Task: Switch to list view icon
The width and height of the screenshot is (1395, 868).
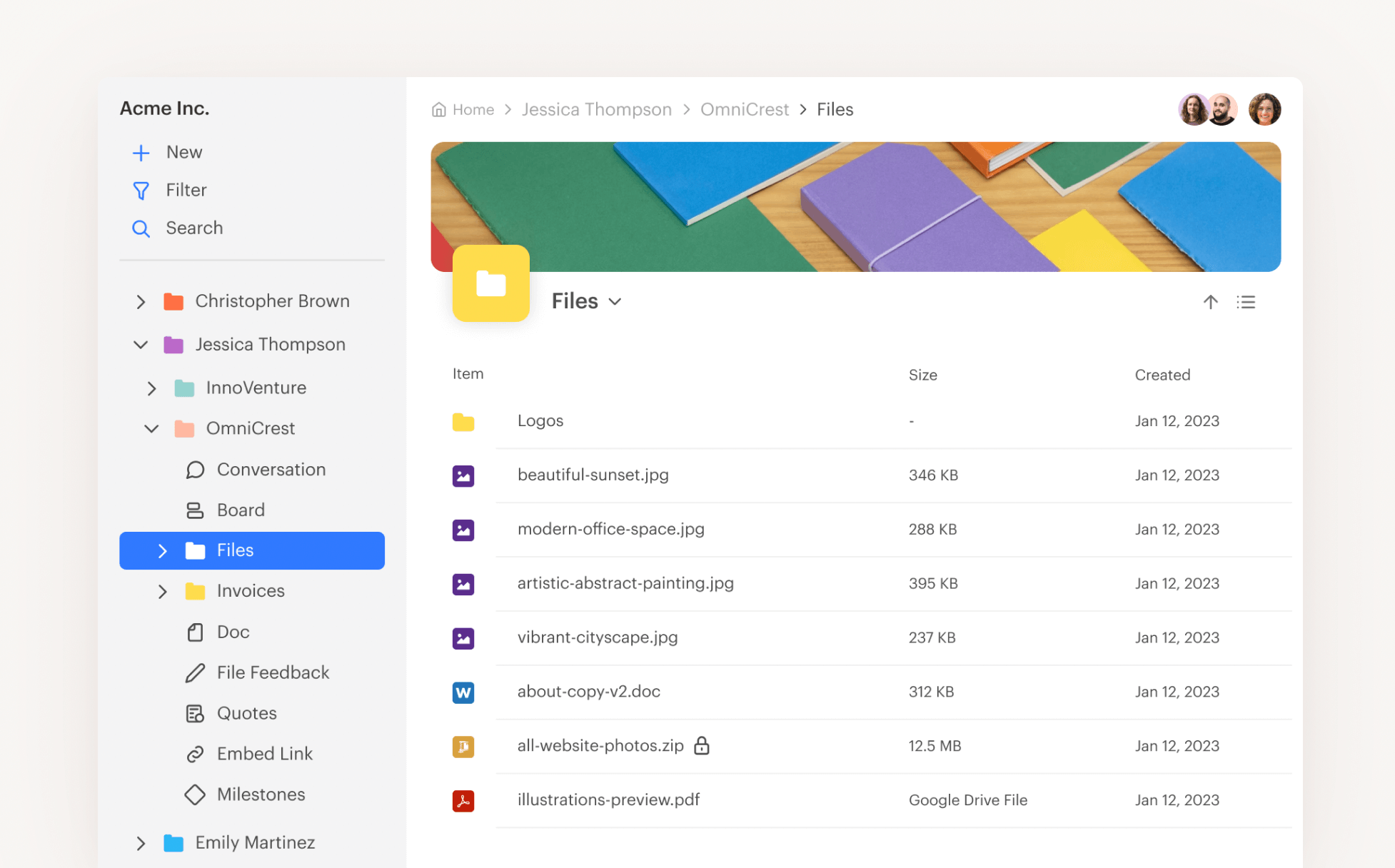Action: (1246, 302)
